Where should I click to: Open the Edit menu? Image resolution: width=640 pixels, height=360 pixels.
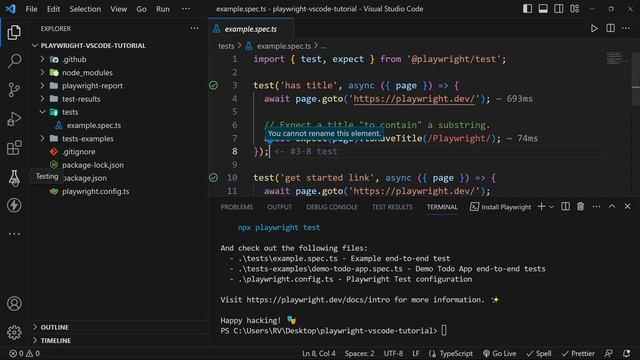pyautogui.click(x=53, y=9)
